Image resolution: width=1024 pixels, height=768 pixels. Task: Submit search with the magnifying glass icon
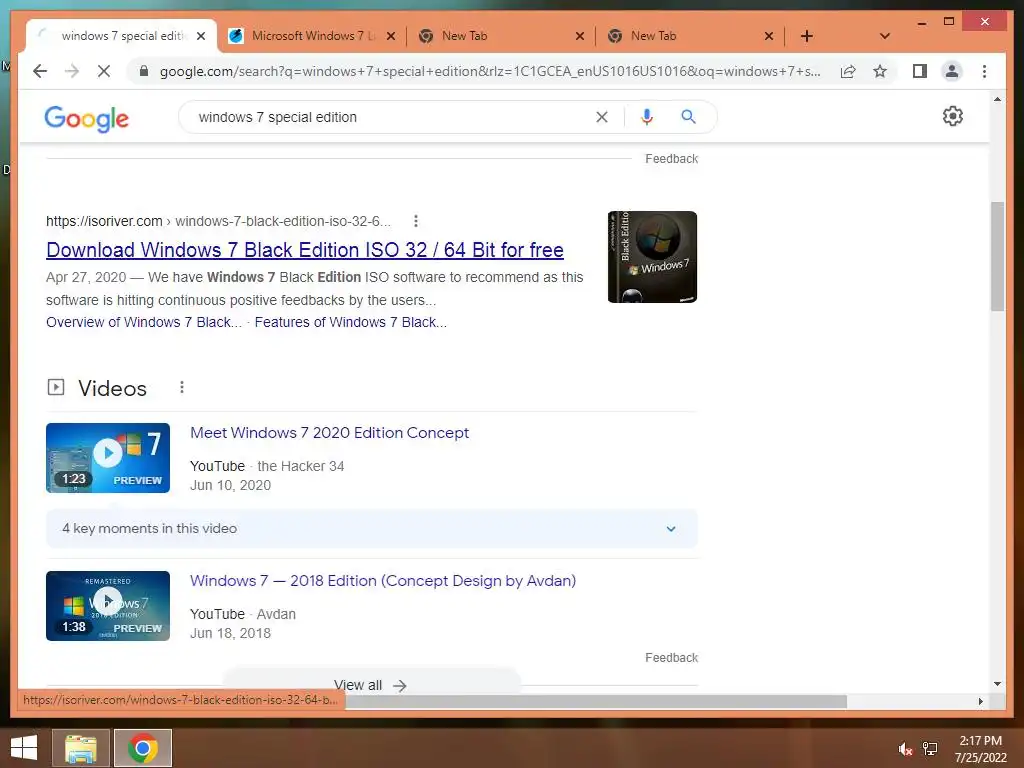(x=688, y=117)
